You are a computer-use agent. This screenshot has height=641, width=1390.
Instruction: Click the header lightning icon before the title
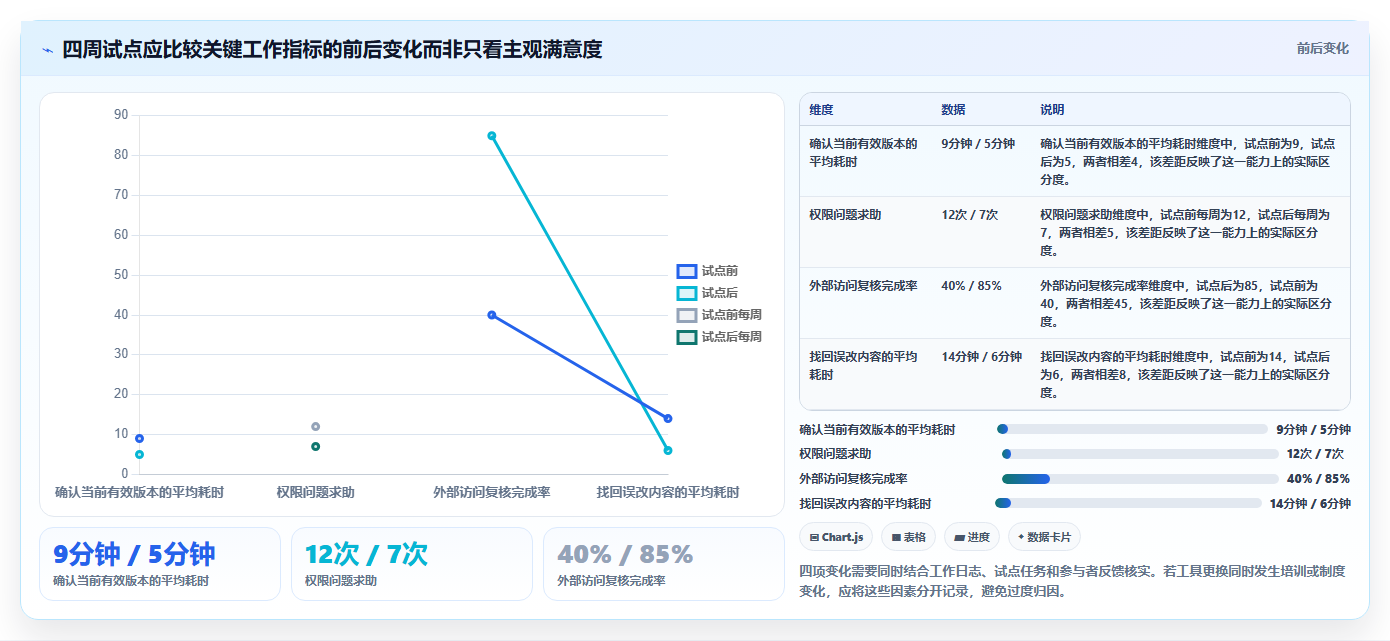point(48,50)
